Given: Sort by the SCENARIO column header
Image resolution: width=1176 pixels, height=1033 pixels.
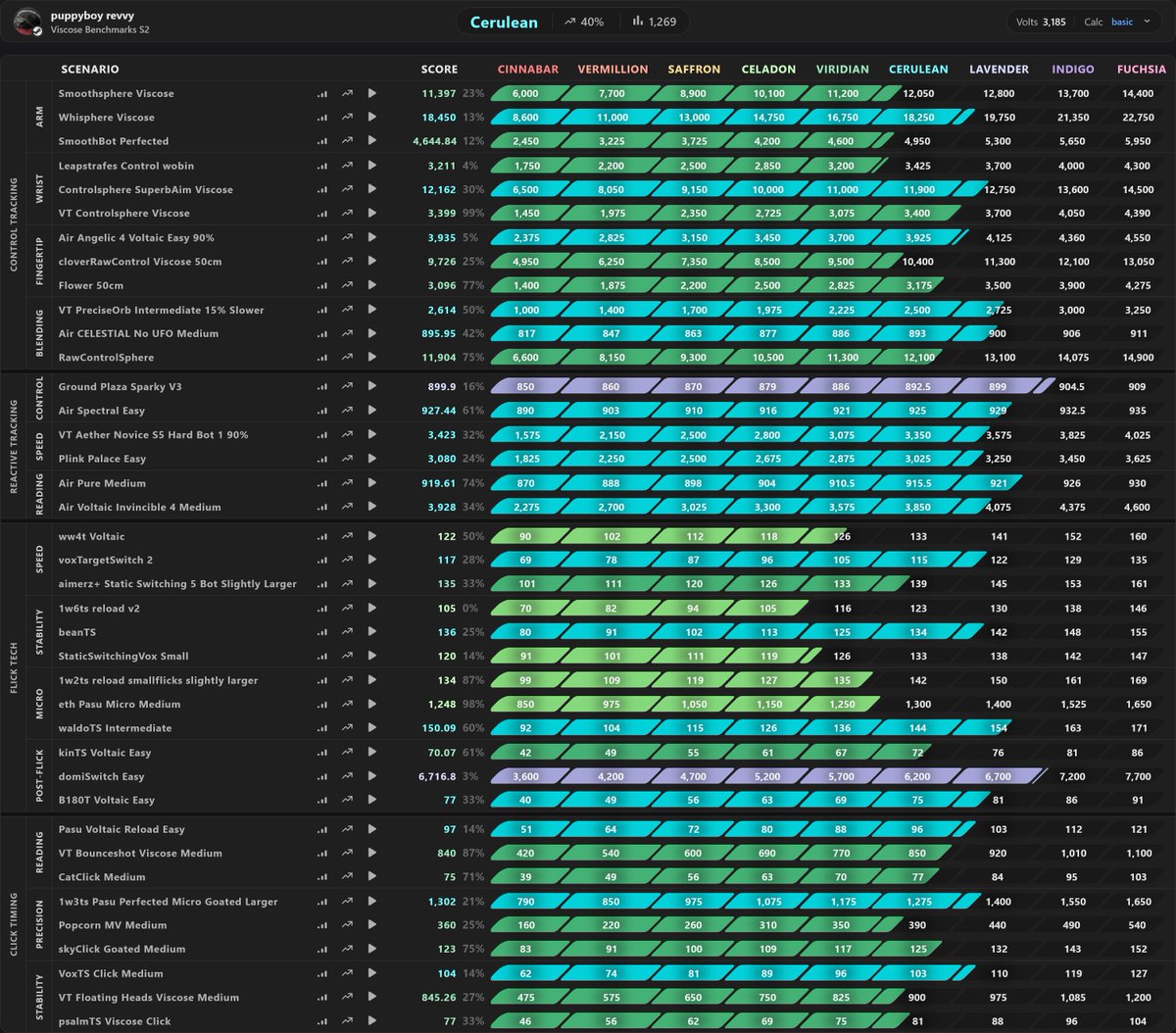Looking at the screenshot, I should click(x=90, y=70).
